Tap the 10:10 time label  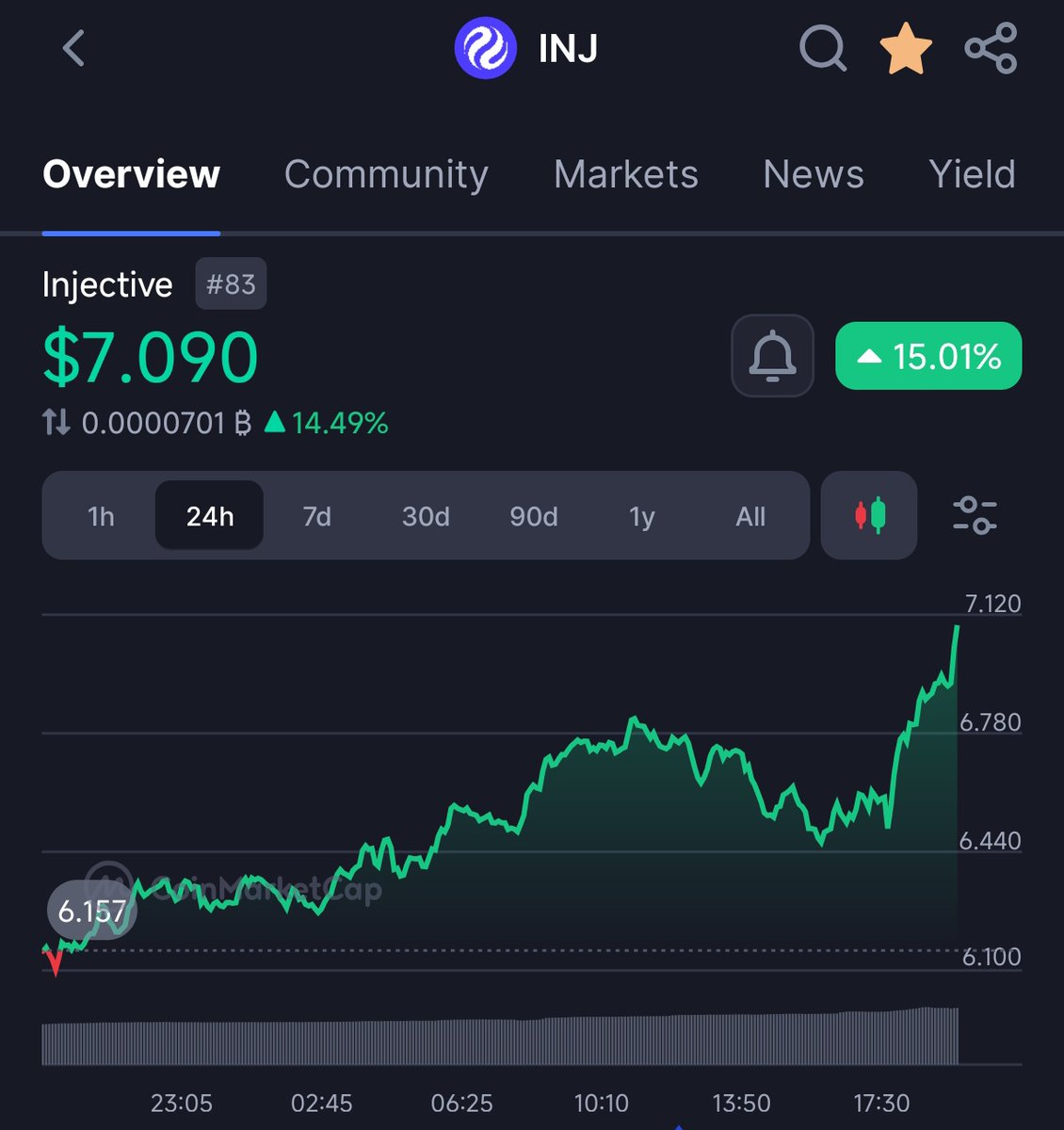(602, 1103)
